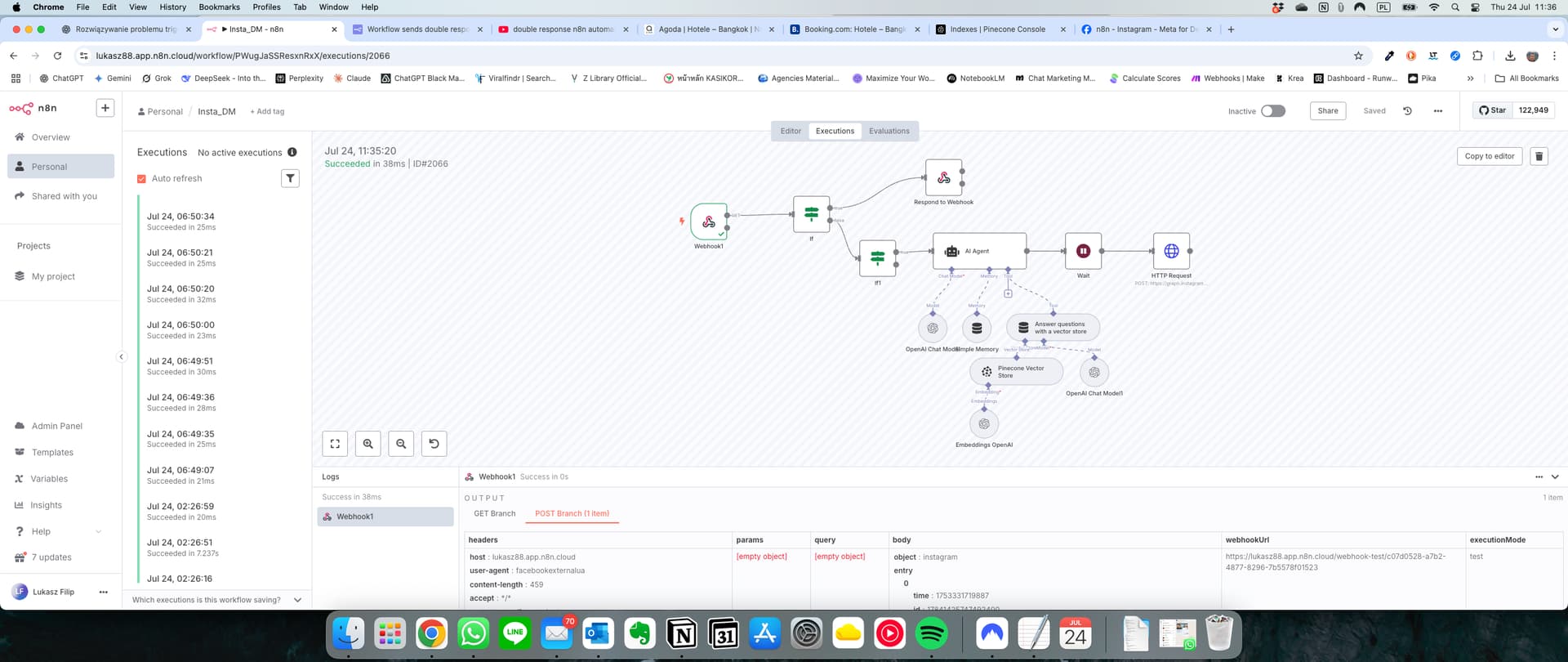The height and width of the screenshot is (662, 1568).
Task: Open Chrome tab search dropdown
Action: click(1554, 29)
